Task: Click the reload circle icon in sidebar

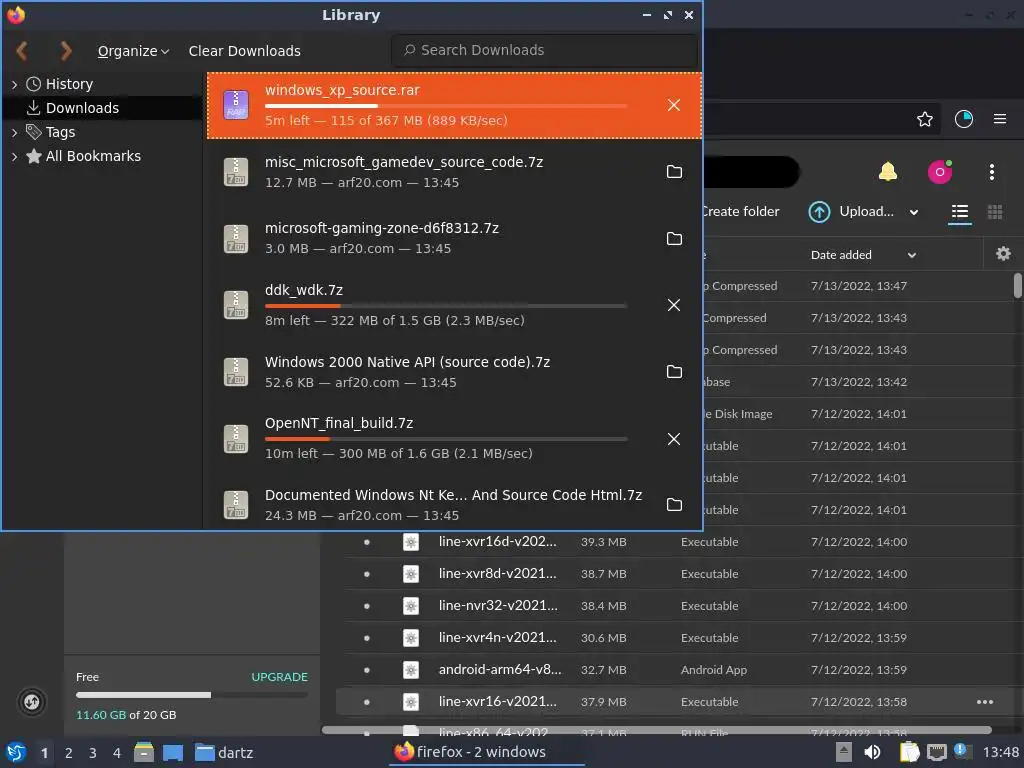Action: pyautogui.click(x=31, y=702)
